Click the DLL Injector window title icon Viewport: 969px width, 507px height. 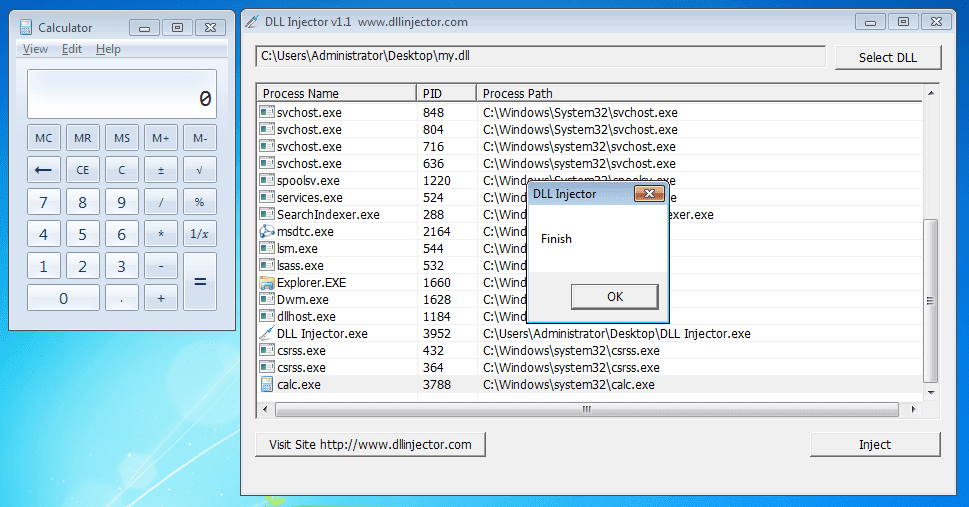pyautogui.click(x=252, y=22)
